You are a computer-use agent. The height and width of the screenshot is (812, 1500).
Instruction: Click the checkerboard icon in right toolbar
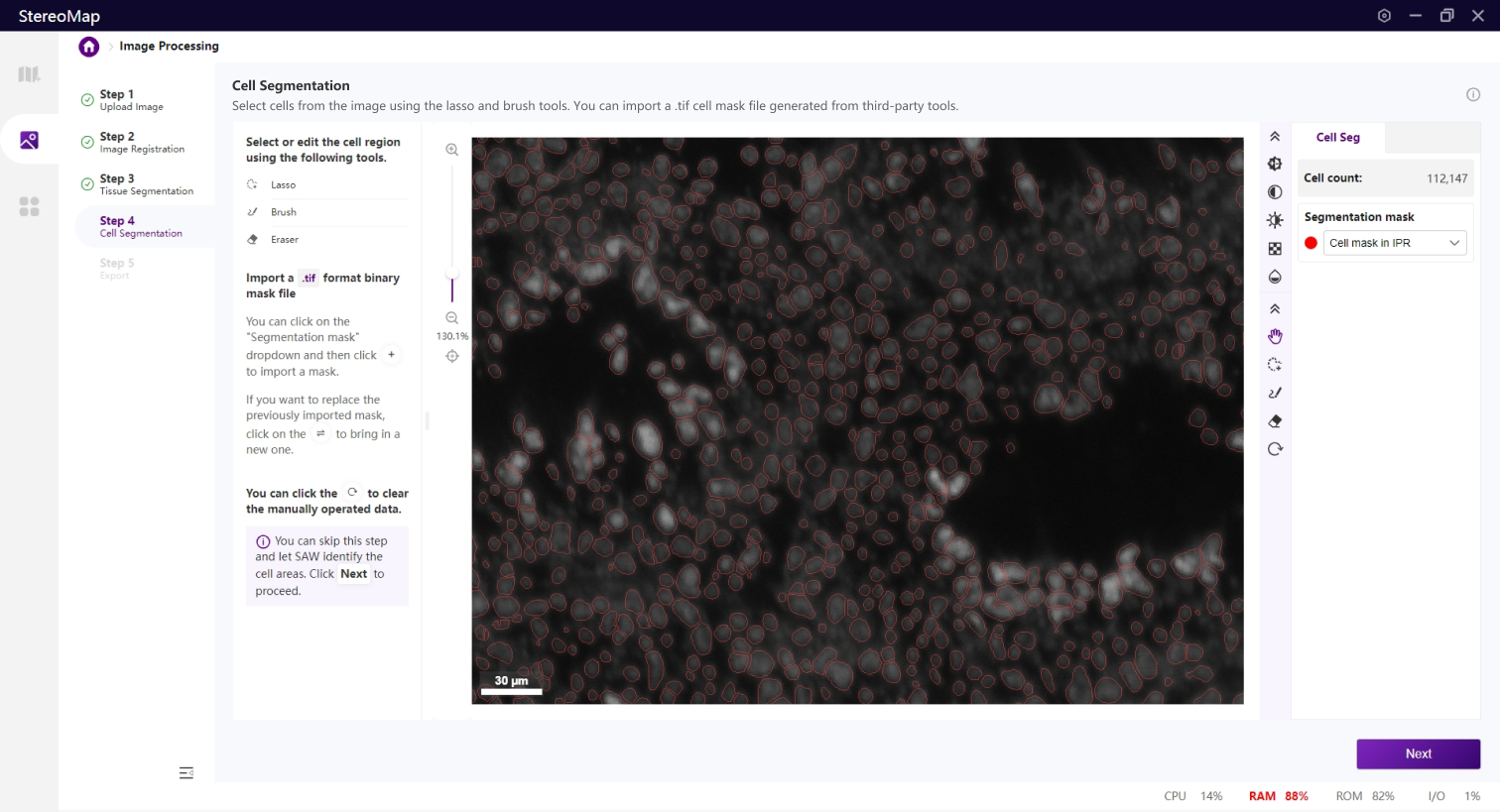[x=1275, y=249]
